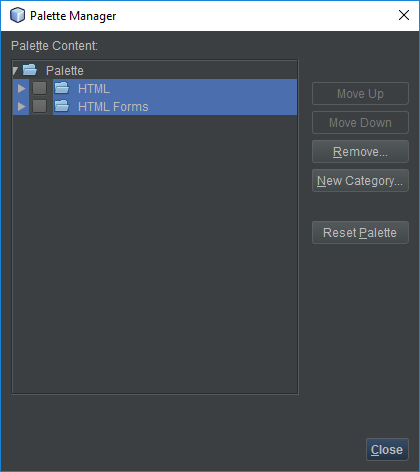Select the Palette root tree item

(65, 71)
